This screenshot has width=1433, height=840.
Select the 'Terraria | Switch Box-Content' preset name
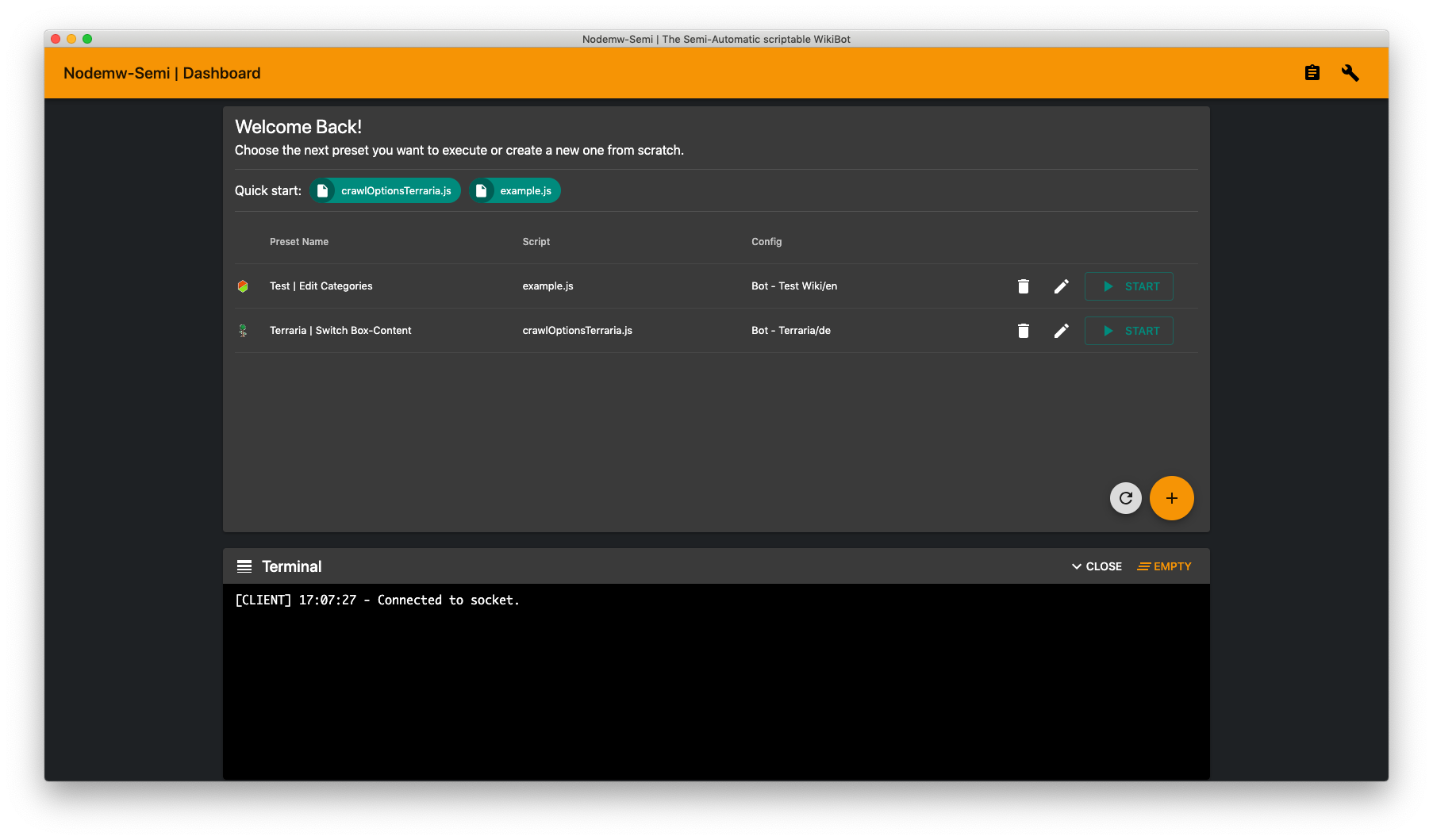(340, 331)
